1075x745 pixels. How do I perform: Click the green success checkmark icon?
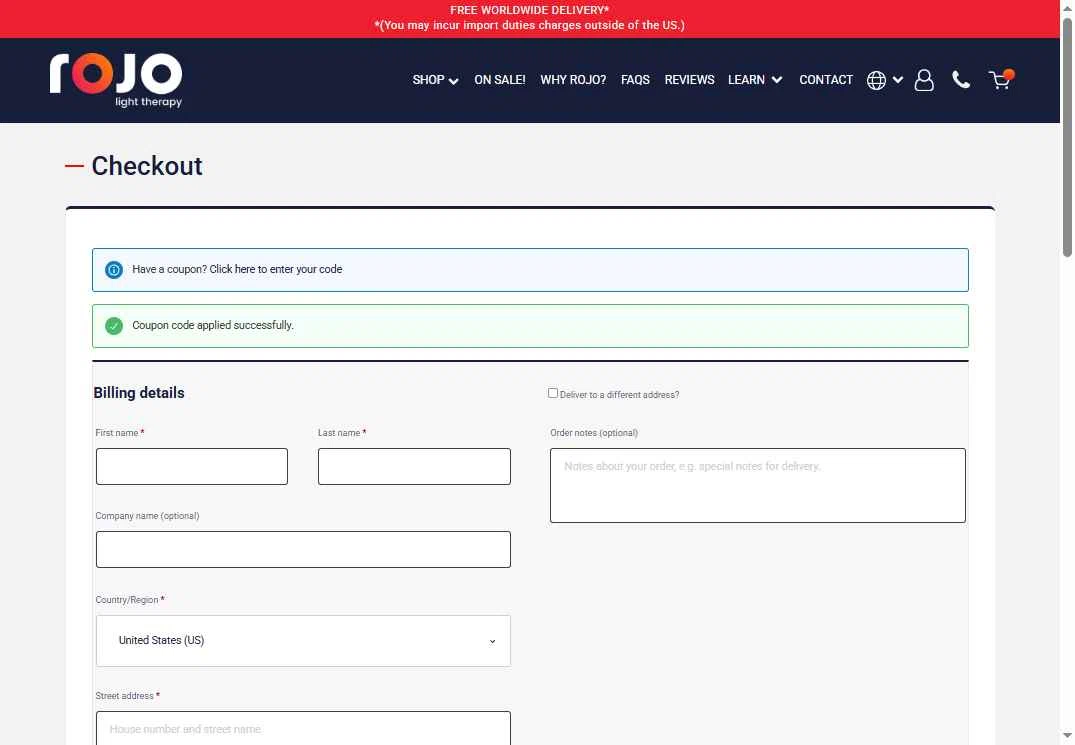[x=114, y=326]
